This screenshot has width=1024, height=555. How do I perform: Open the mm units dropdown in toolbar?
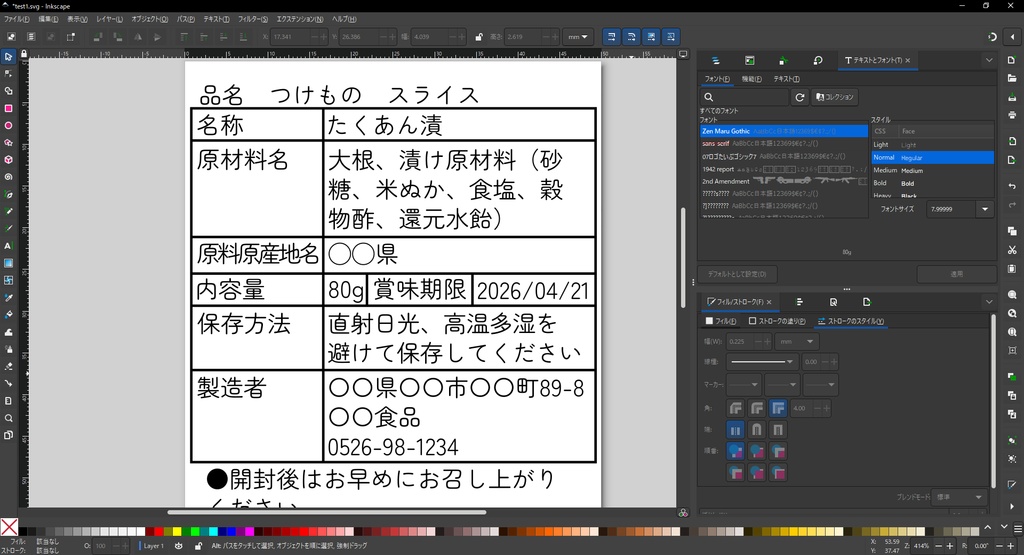tap(578, 37)
